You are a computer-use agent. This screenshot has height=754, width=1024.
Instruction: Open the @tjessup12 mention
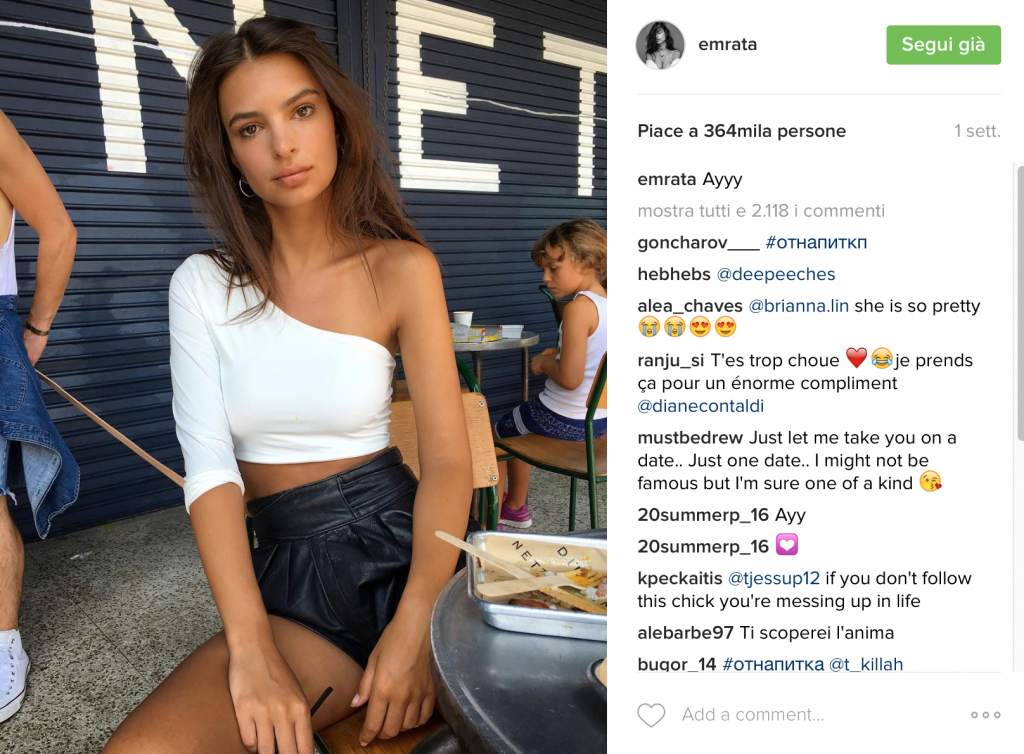tap(773, 578)
